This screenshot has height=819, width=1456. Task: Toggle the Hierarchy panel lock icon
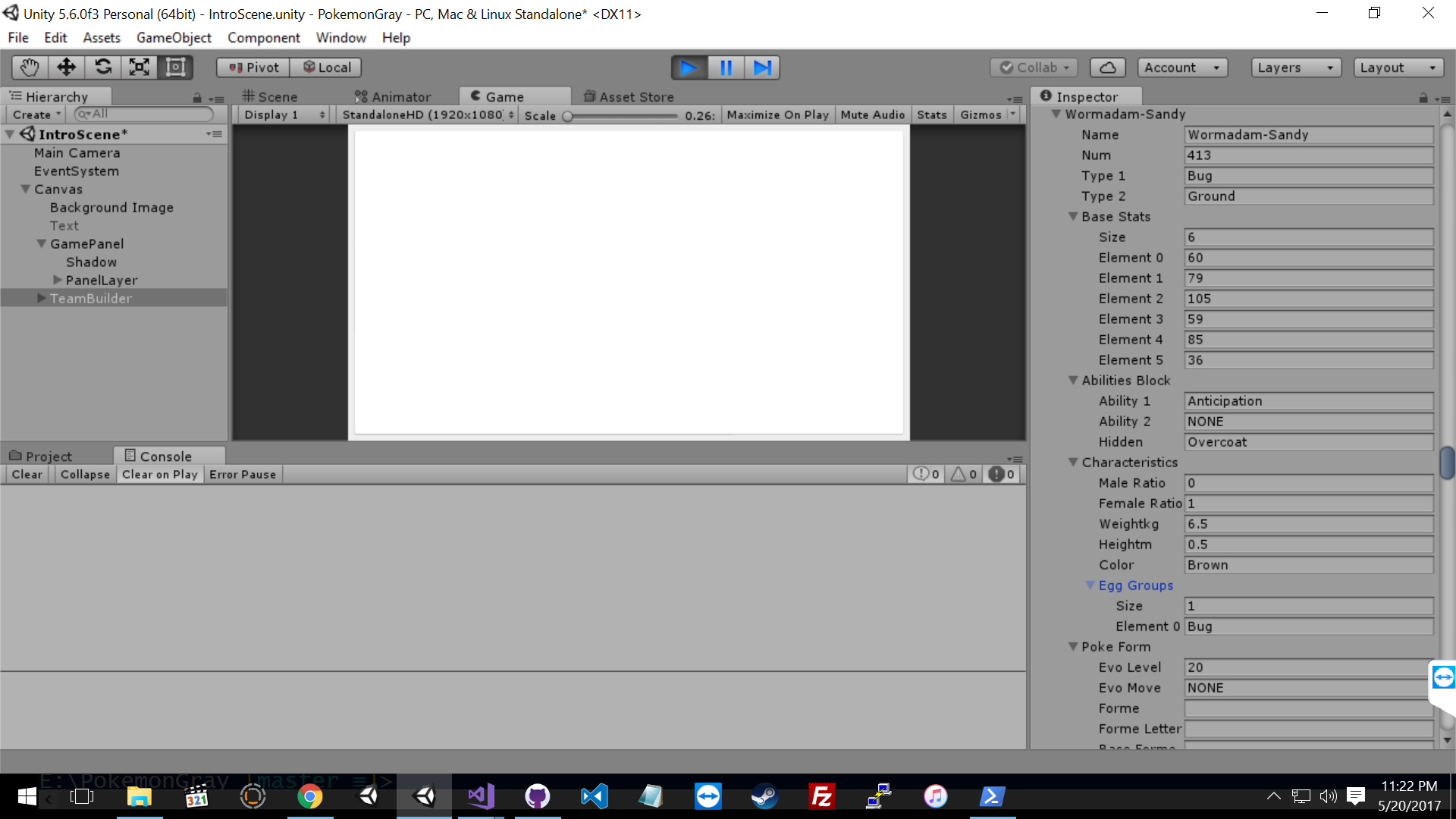tap(197, 98)
